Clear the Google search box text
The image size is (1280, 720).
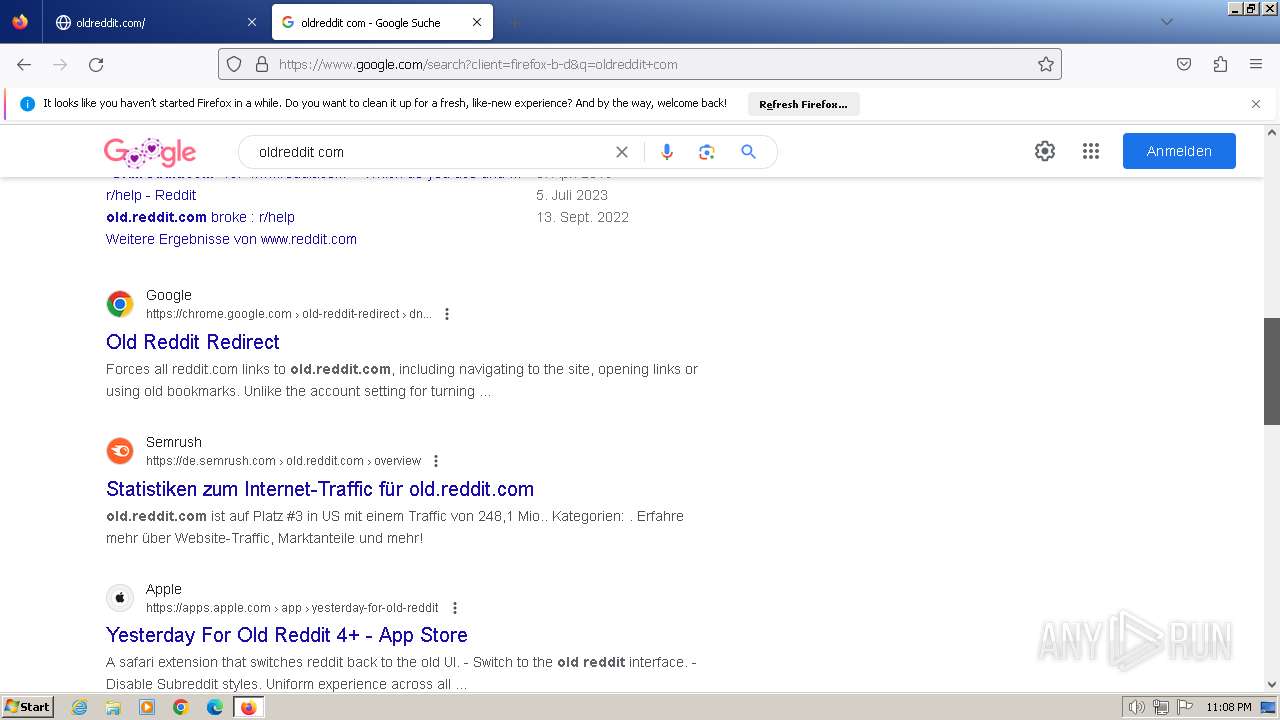pyautogui.click(x=622, y=152)
